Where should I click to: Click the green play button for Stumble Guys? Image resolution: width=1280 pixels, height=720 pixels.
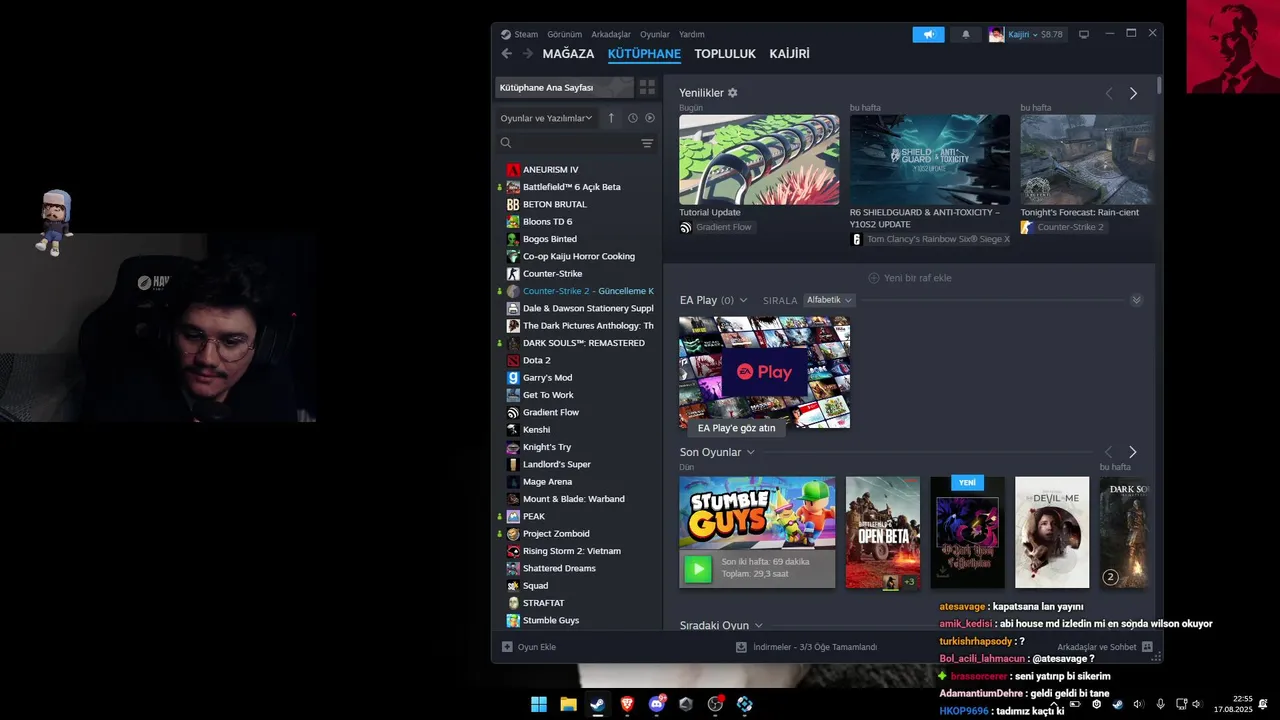pyautogui.click(x=697, y=568)
